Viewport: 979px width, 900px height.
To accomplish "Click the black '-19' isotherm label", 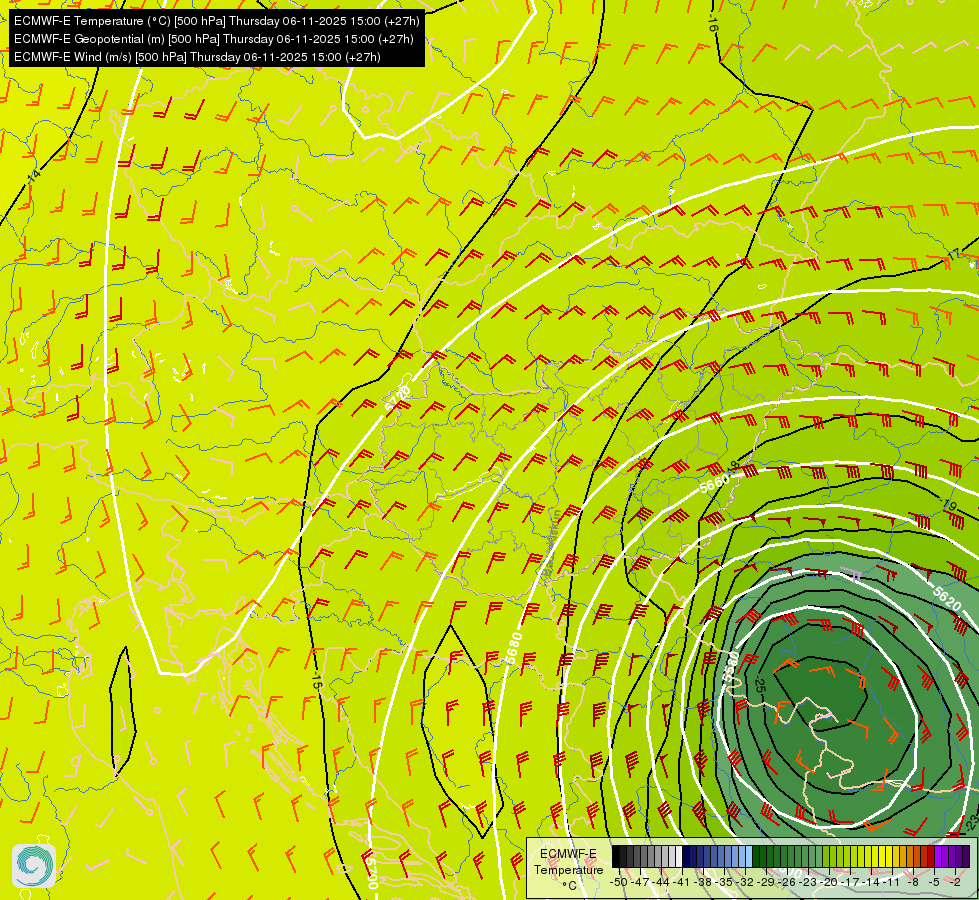I will (948, 505).
